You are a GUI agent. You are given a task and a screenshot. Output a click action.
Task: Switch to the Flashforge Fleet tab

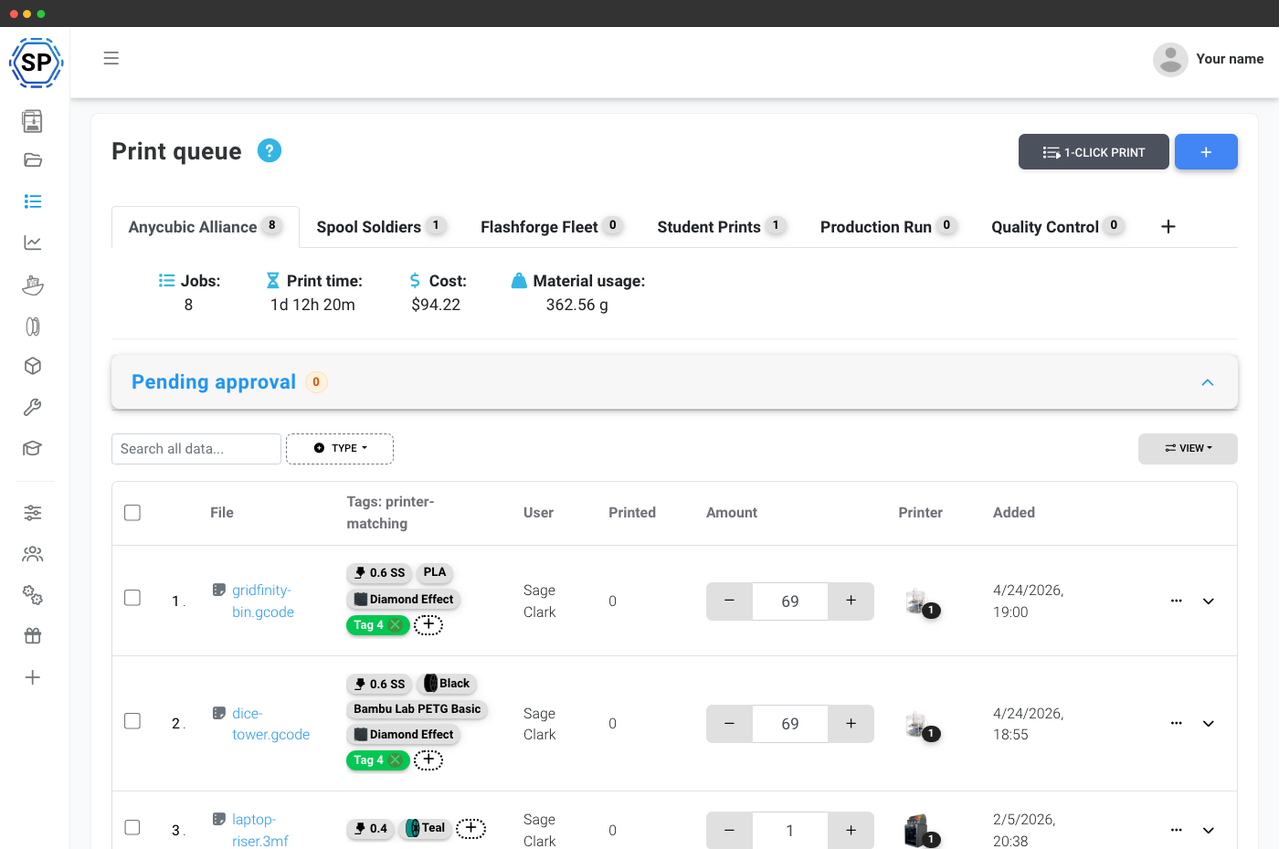(x=551, y=227)
